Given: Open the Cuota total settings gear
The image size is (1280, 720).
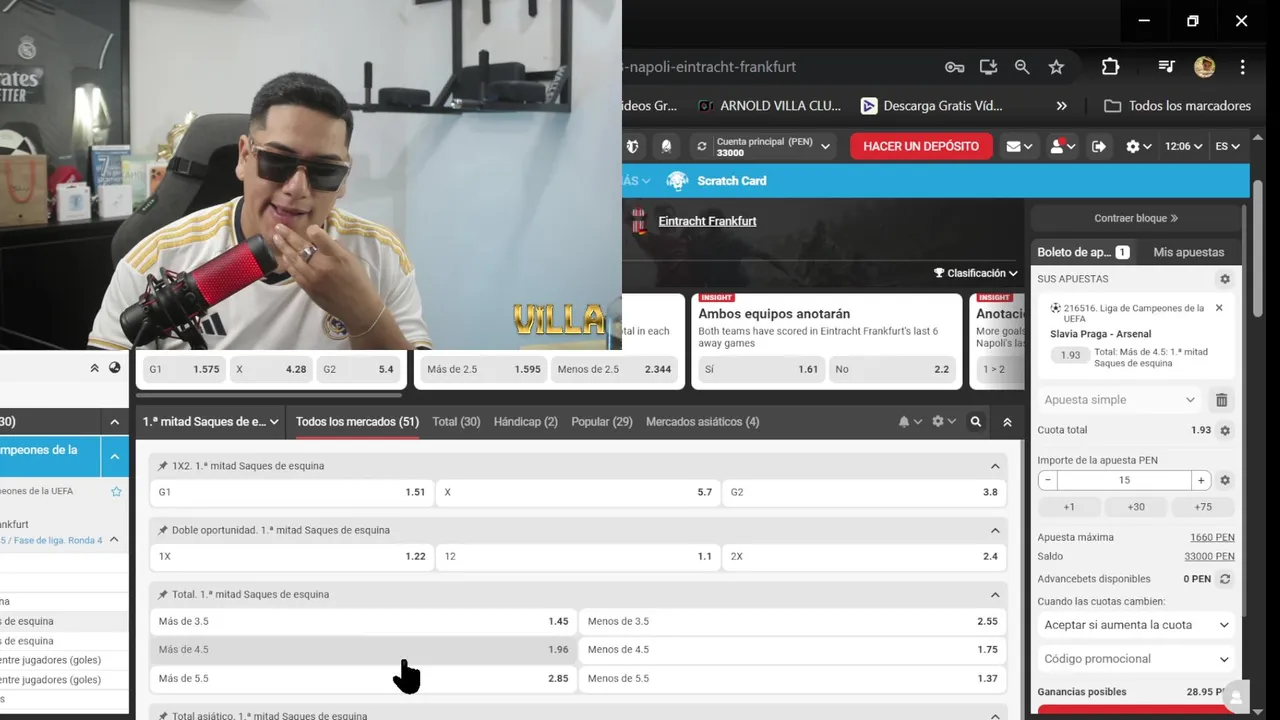Looking at the screenshot, I should [x=1224, y=430].
